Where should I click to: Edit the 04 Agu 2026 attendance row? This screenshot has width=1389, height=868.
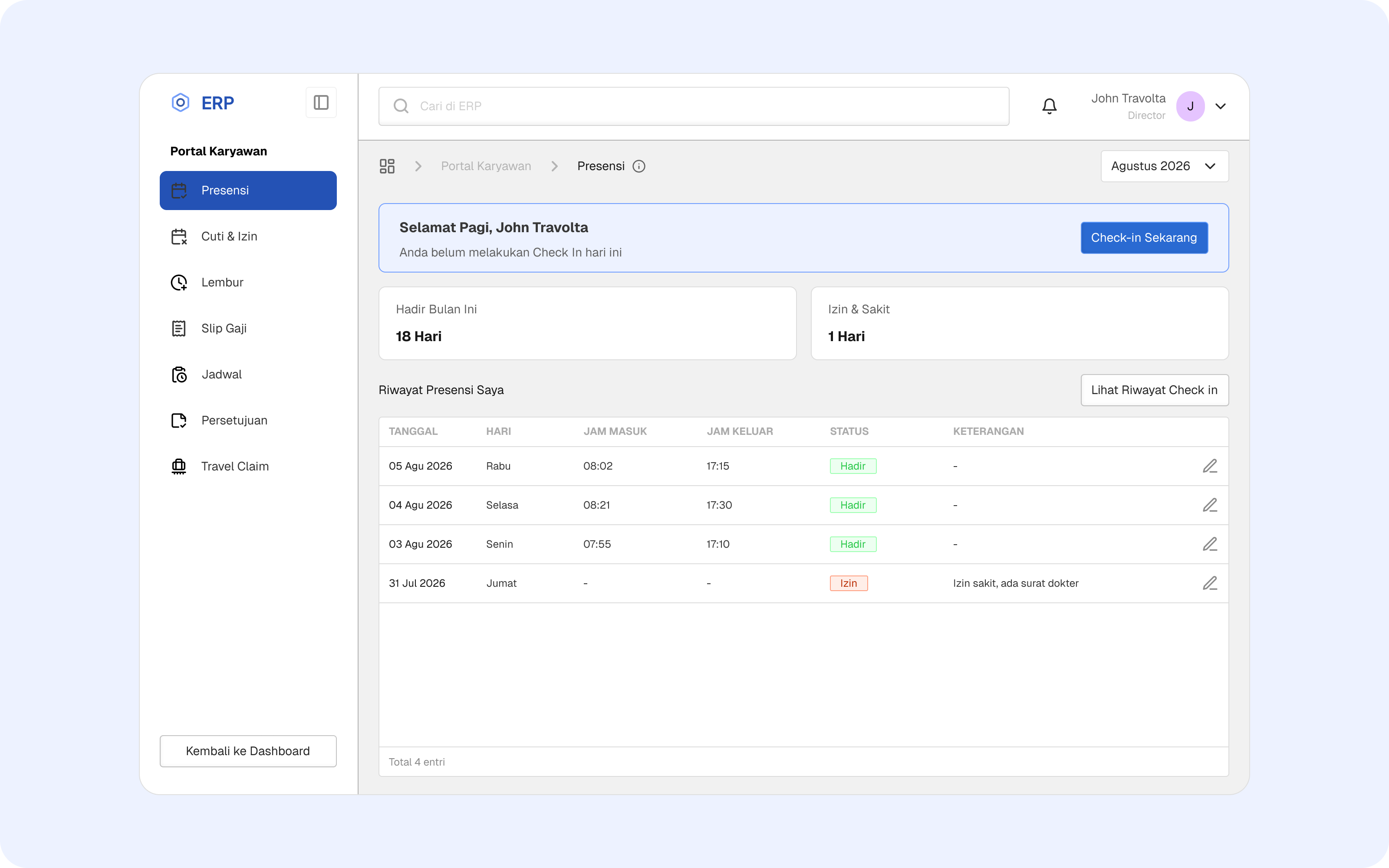[x=1210, y=505]
